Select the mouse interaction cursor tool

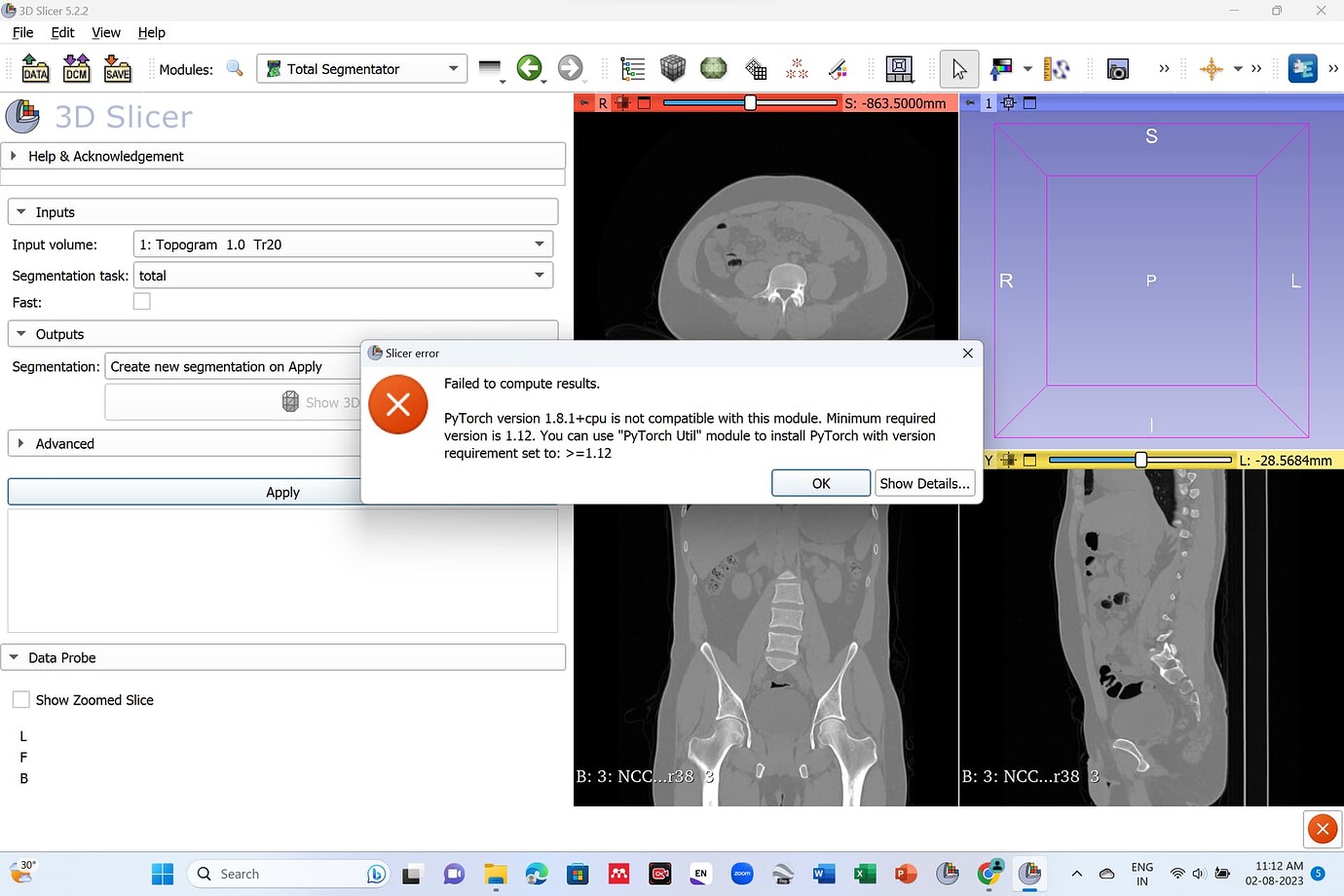[959, 68]
